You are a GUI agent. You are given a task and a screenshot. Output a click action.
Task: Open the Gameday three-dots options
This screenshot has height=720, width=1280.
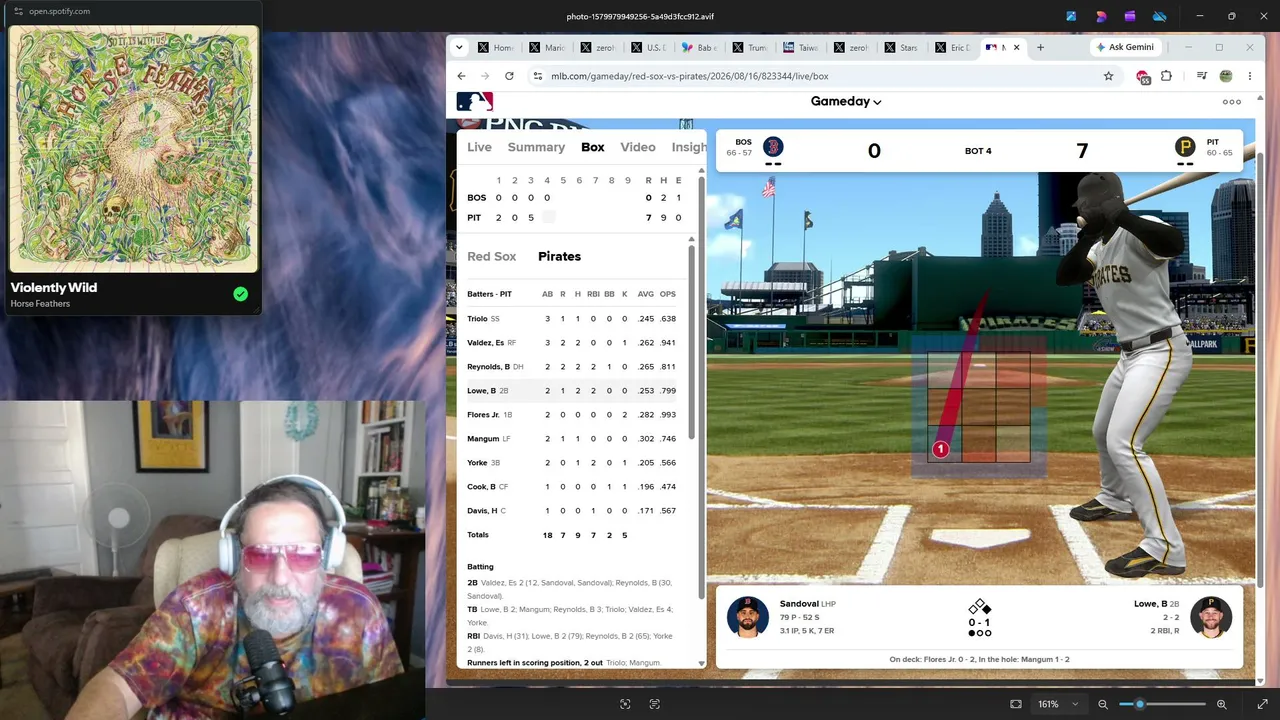point(1232,102)
